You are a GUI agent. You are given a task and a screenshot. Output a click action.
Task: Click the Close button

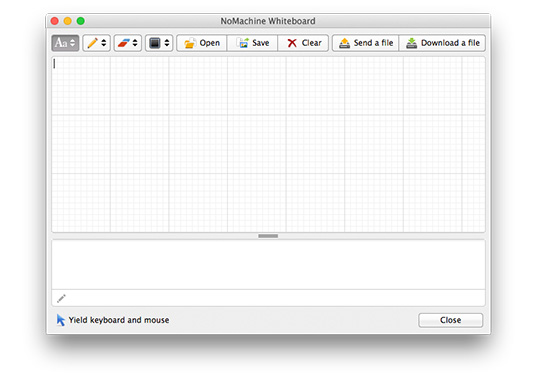(x=451, y=320)
